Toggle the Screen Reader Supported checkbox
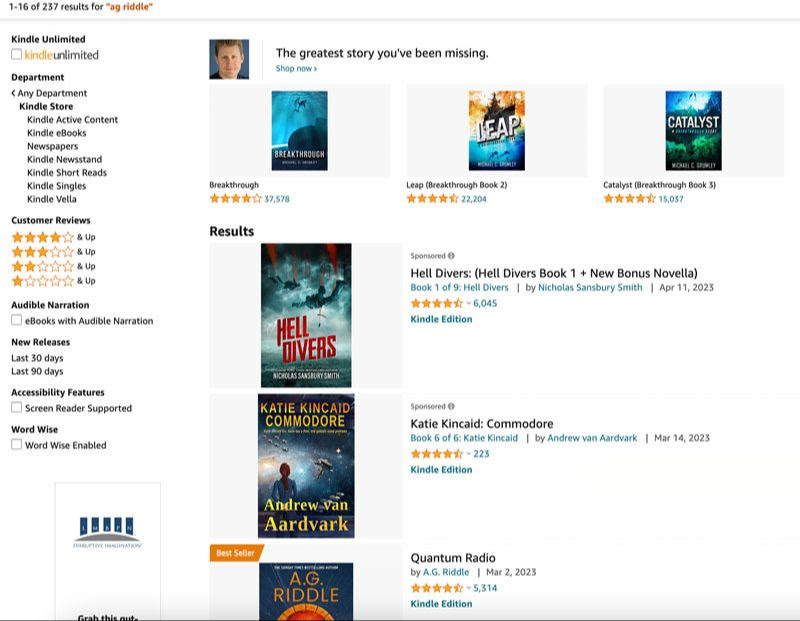Screen dimensions: 800x621 pyautogui.click(x=16, y=408)
